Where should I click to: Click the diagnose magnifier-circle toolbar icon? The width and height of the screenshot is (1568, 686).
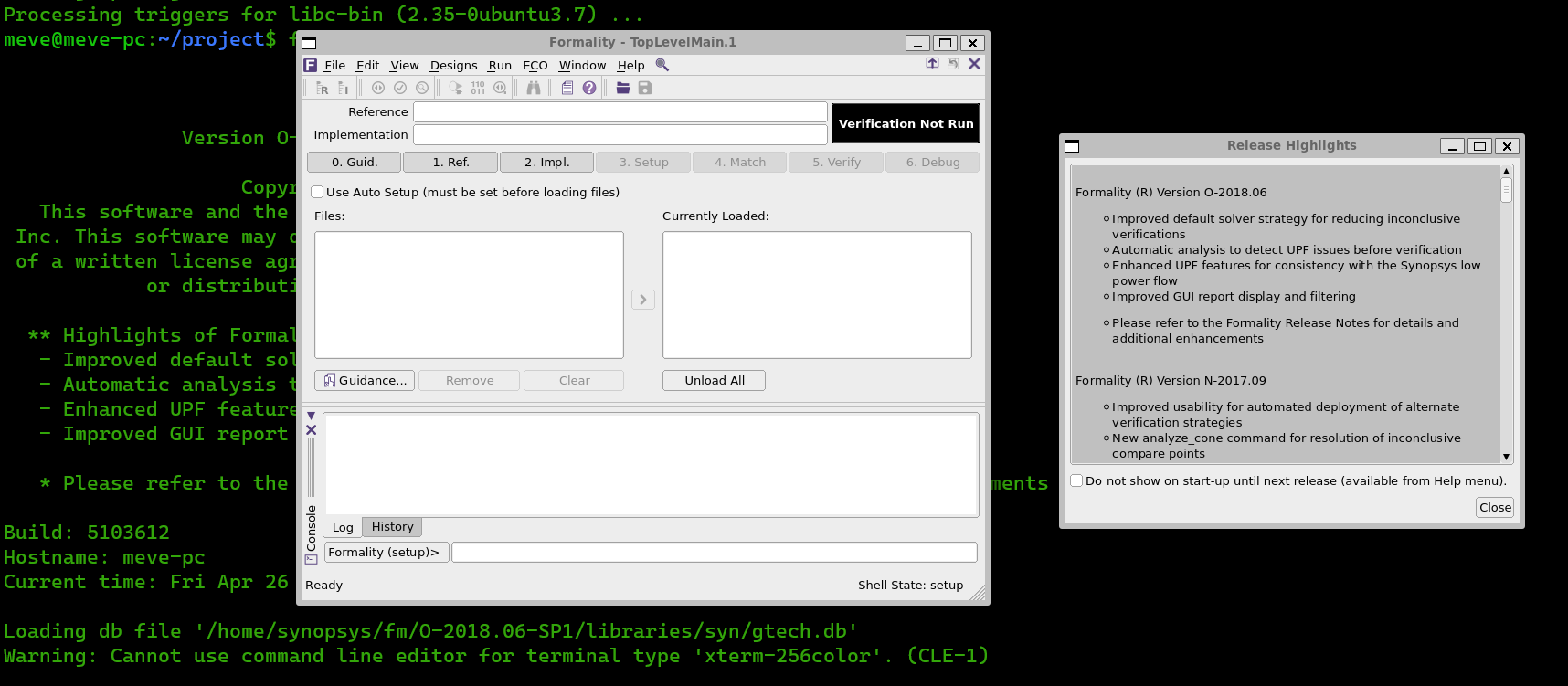click(x=422, y=88)
